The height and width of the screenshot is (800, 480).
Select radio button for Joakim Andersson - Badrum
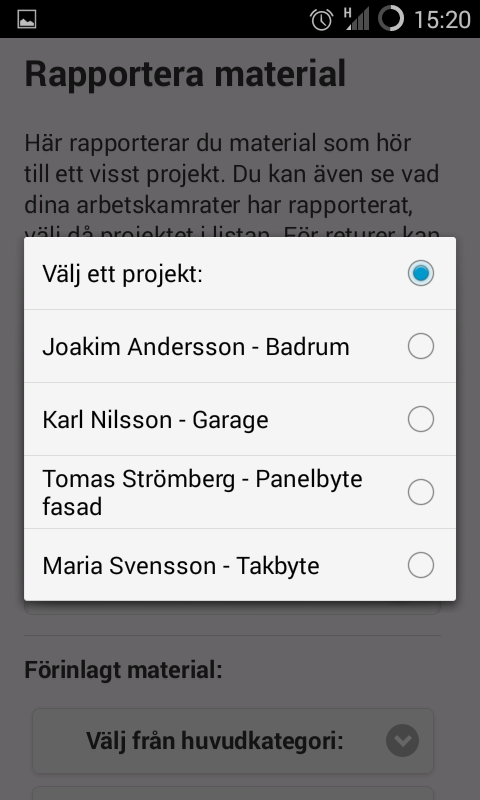tap(421, 346)
